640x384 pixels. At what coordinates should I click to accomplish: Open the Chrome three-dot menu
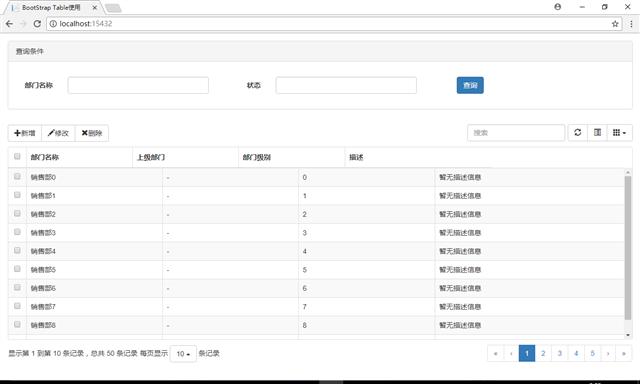coord(631,24)
